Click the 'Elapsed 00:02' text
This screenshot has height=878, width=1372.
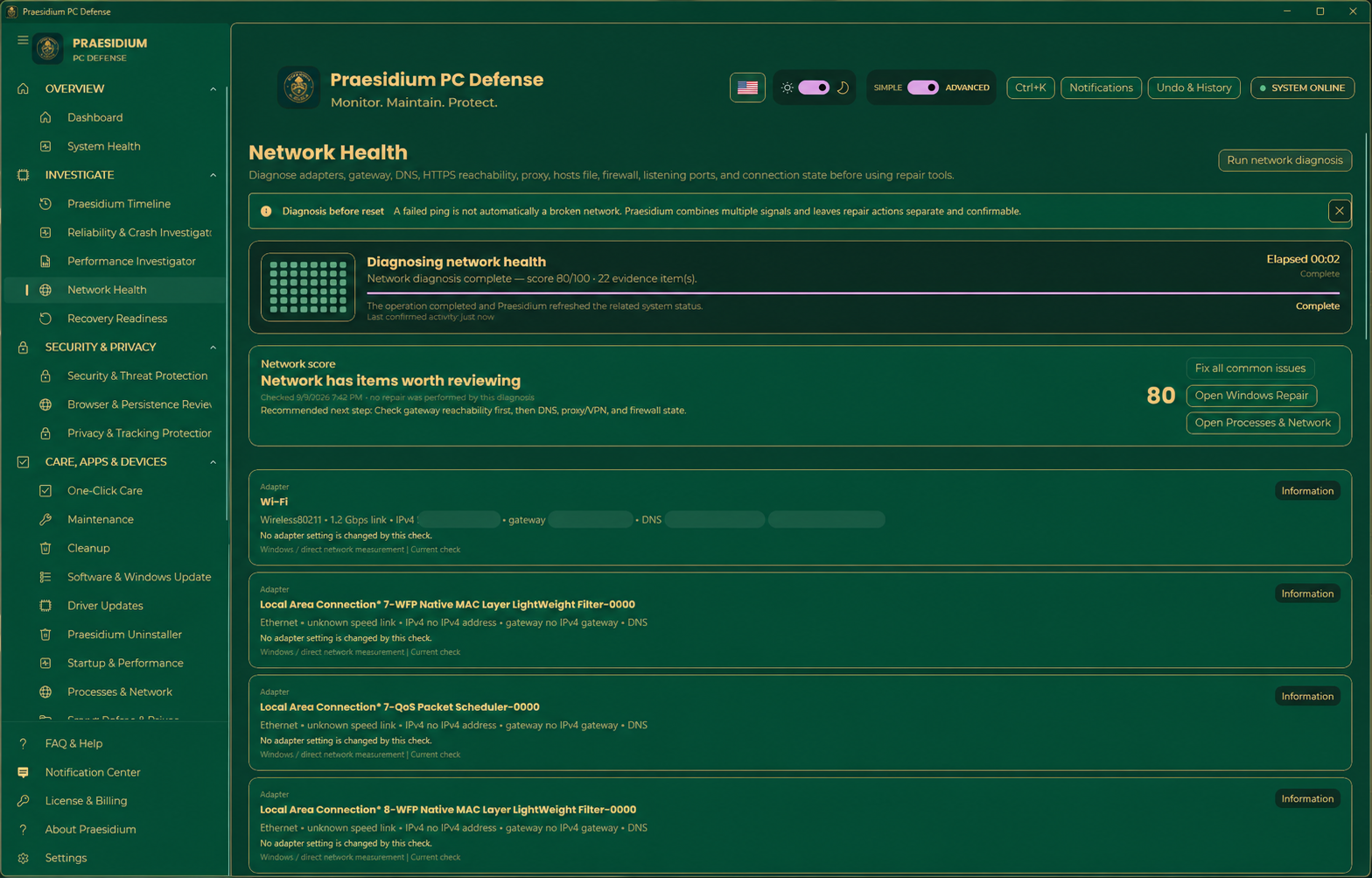click(1302, 259)
